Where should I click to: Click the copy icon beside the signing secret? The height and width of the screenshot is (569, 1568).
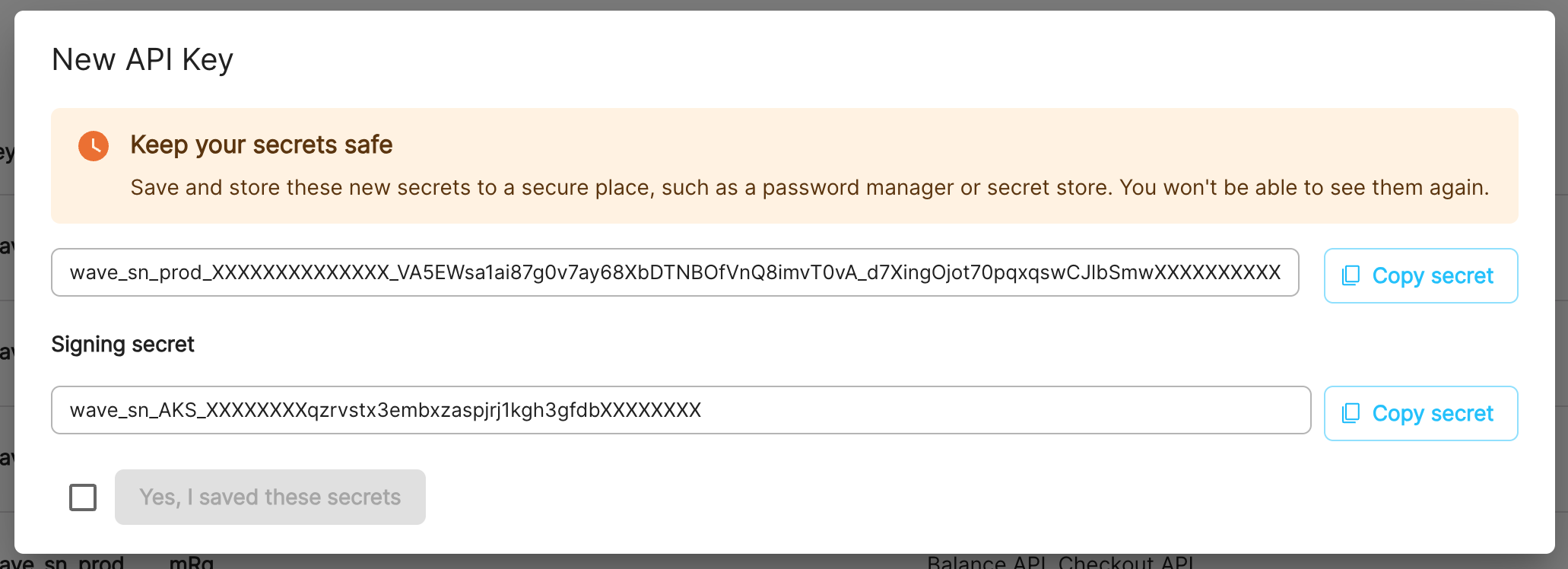pos(1351,413)
